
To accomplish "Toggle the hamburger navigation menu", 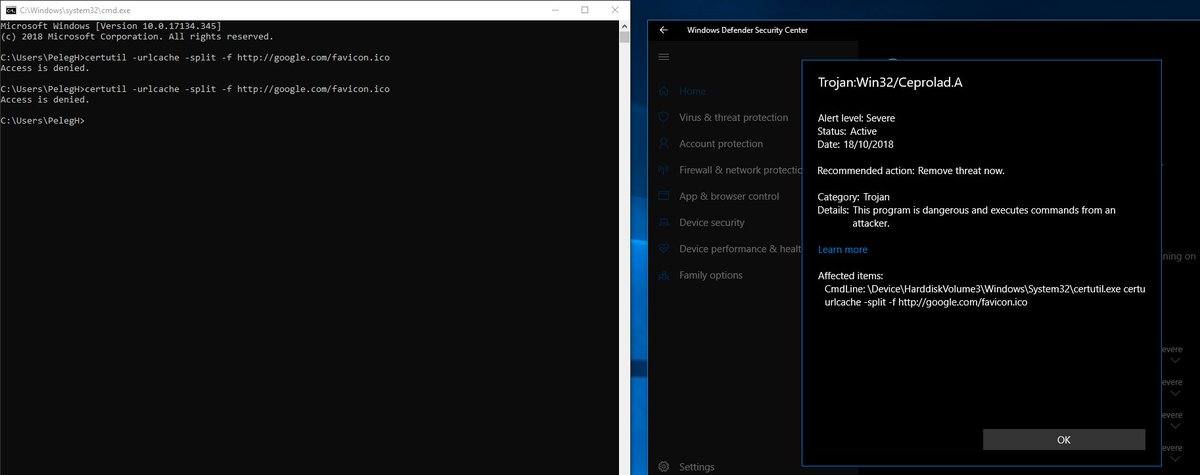I will click(663, 57).
